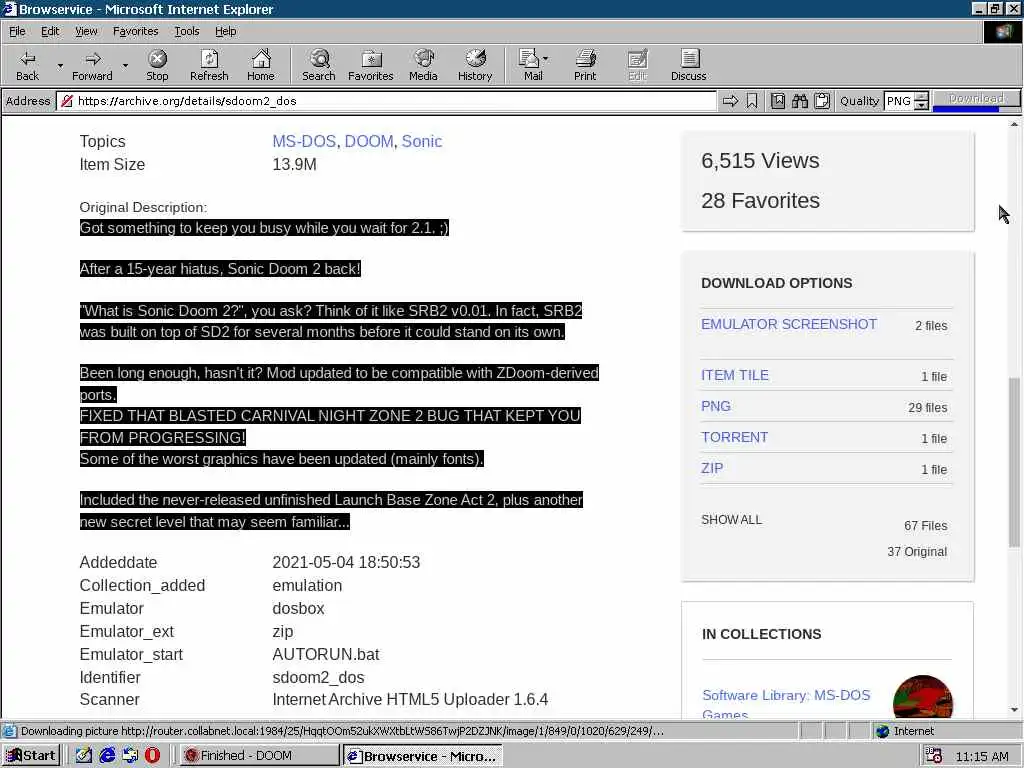
Task: Click the '2021-05-04 18:50:53' date value
Action: pyautogui.click(x=346, y=562)
